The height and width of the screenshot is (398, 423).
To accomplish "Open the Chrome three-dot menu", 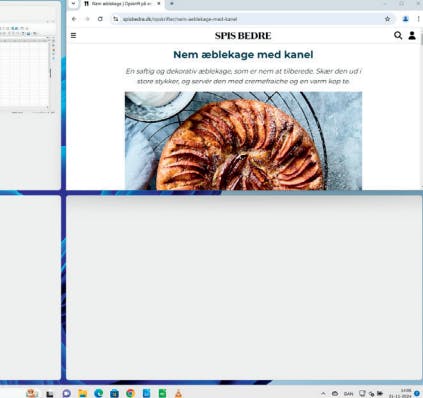I will point(418,19).
